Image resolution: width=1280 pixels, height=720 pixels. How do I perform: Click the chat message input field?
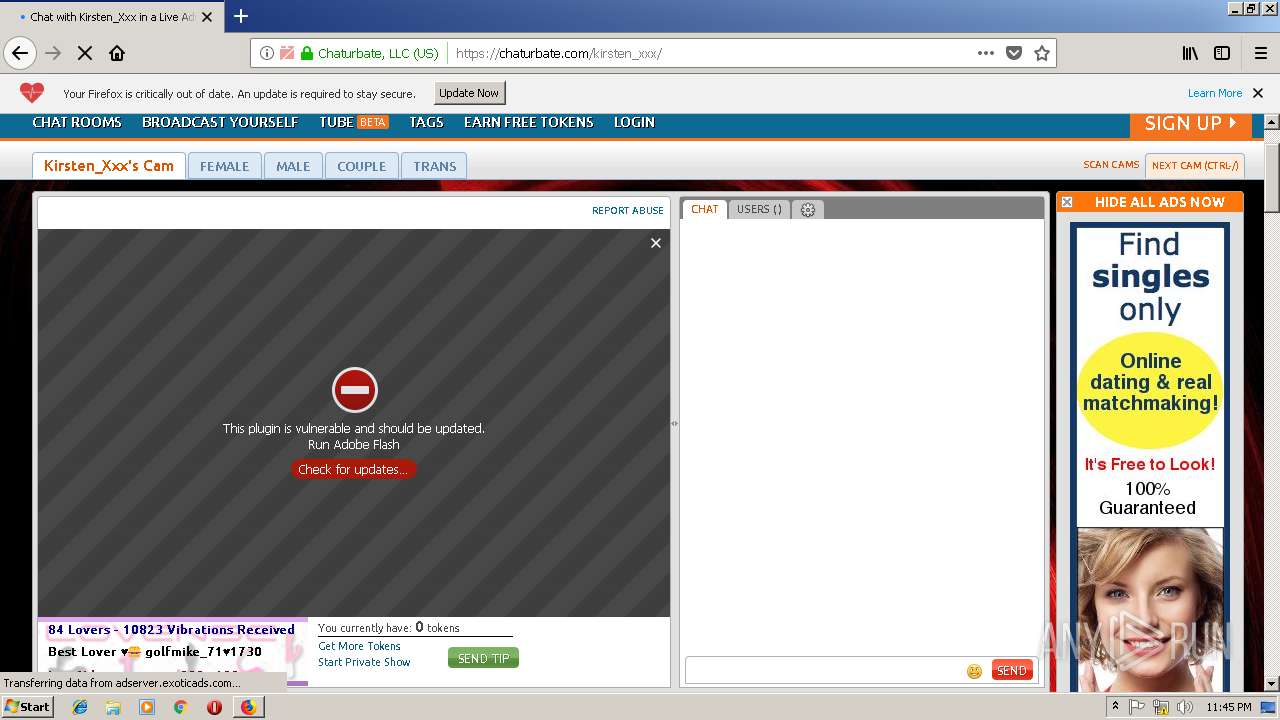(x=826, y=671)
